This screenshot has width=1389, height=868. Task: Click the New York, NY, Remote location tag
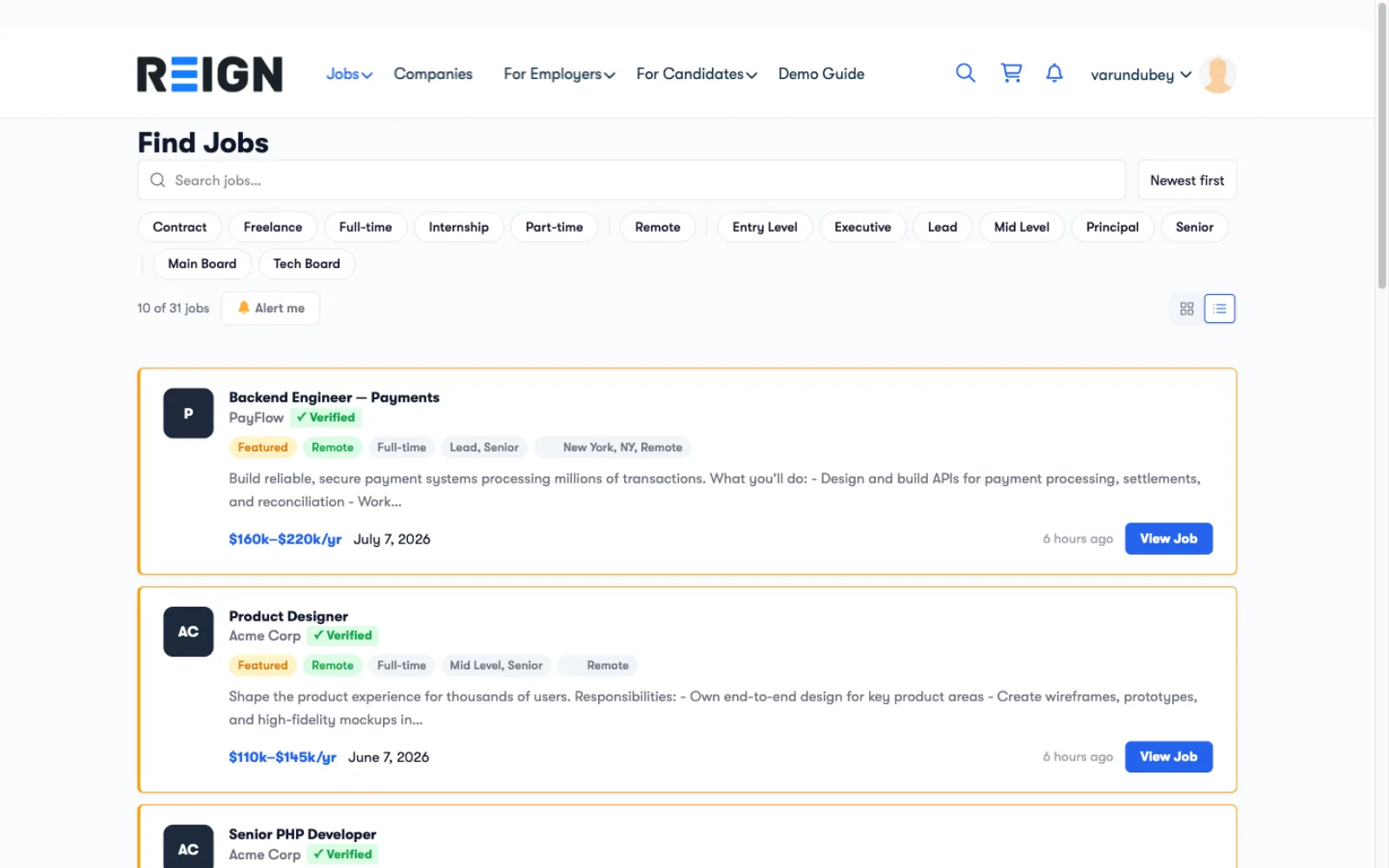613,447
